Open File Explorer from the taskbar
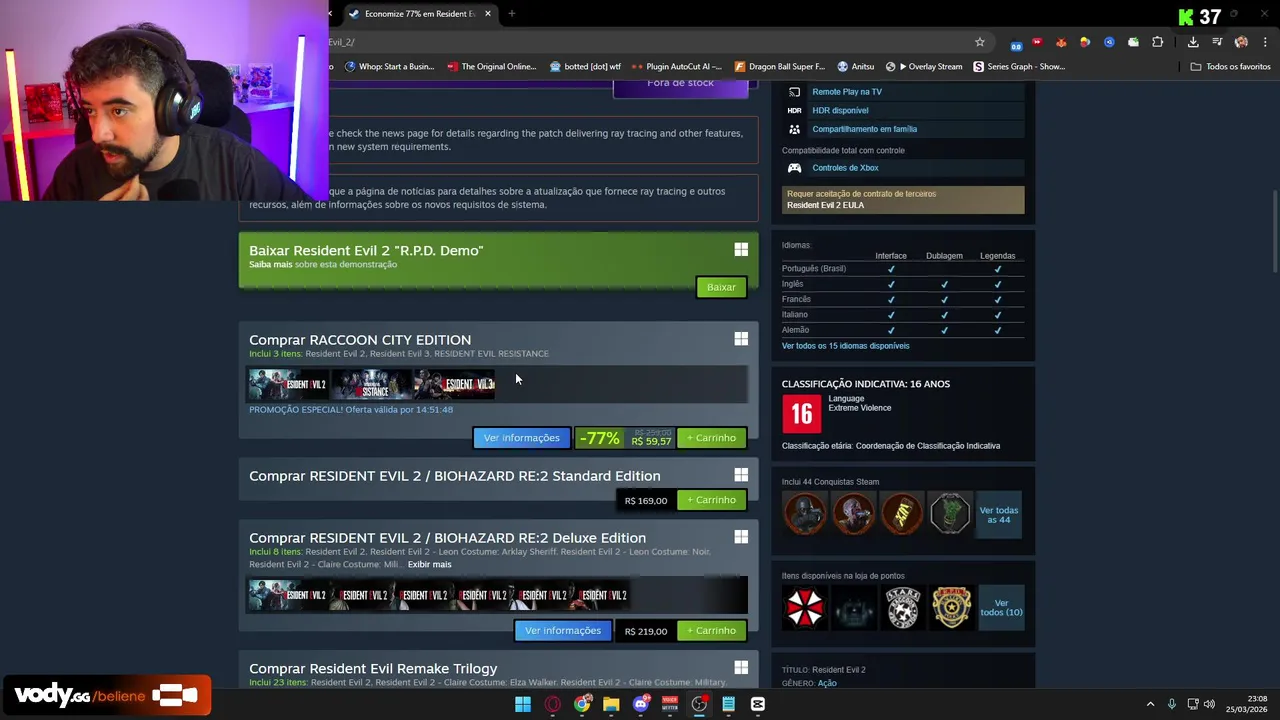Image resolution: width=1280 pixels, height=720 pixels. 611,704
